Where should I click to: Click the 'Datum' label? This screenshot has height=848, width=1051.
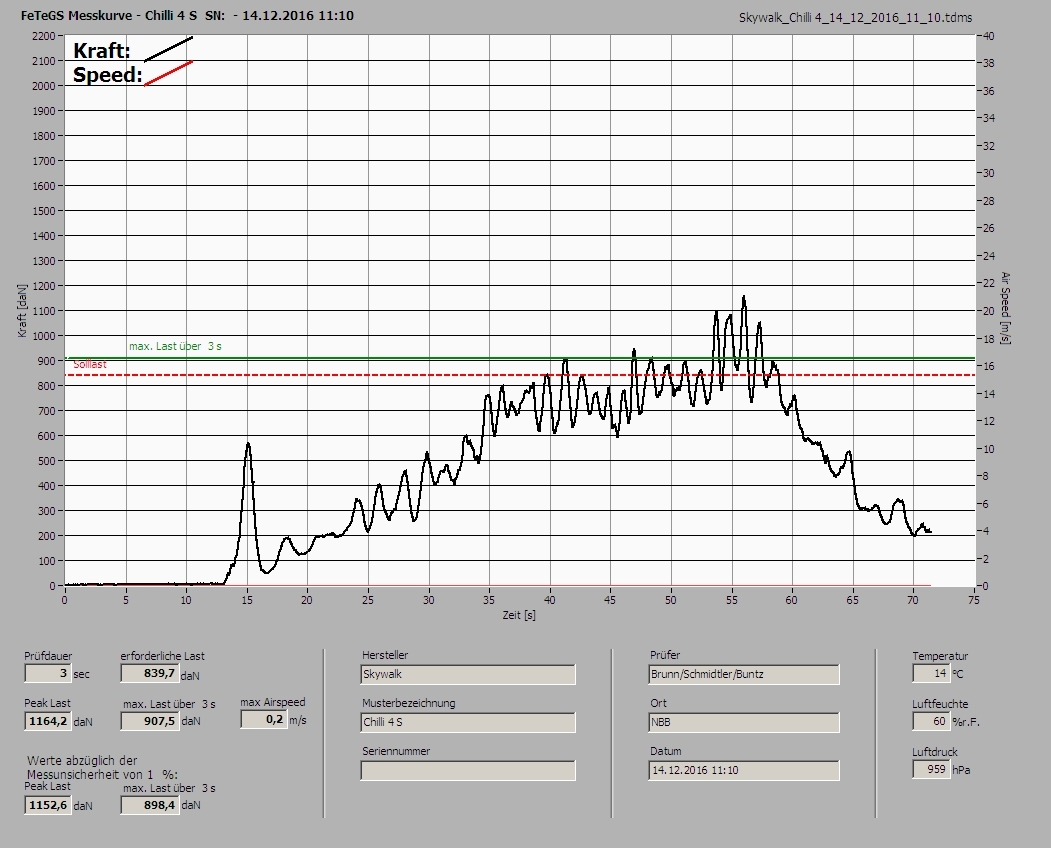pos(666,751)
